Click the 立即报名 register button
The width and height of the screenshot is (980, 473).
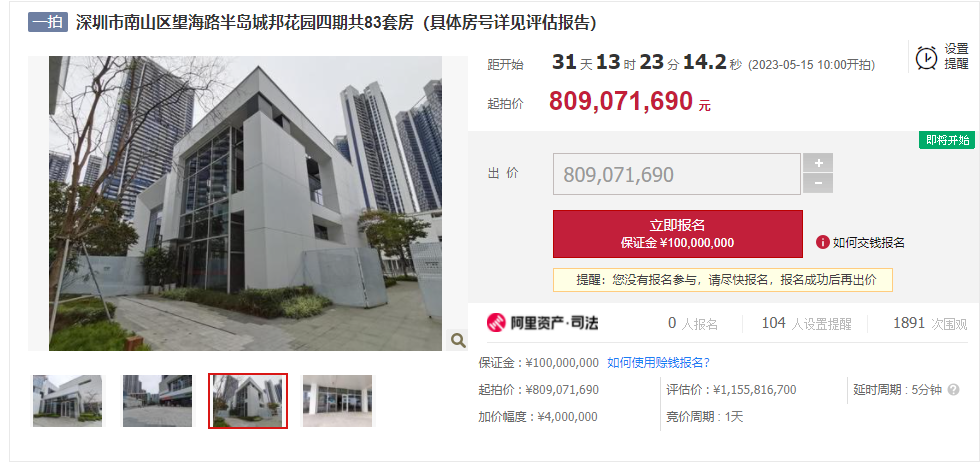tap(678, 234)
